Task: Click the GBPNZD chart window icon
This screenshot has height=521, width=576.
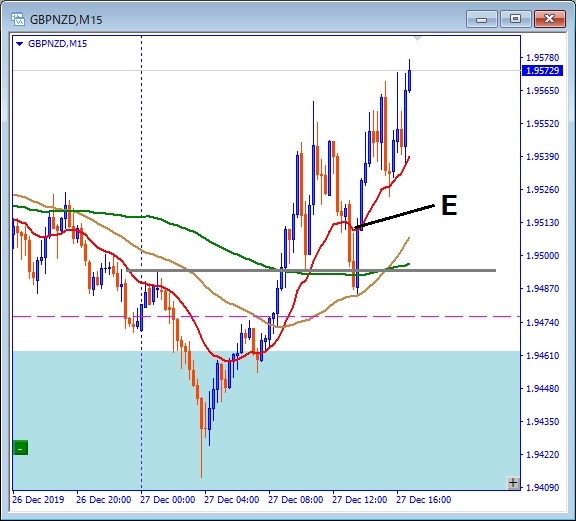Action: point(18,19)
